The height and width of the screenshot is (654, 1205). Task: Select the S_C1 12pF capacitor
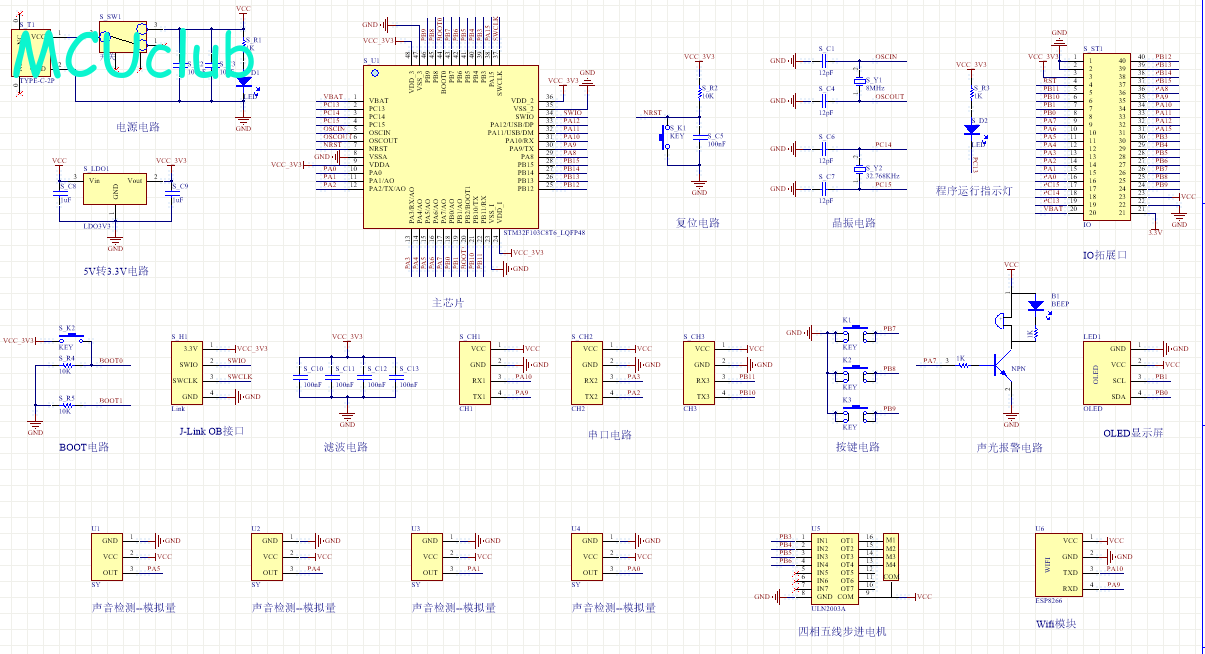[x=826, y=61]
